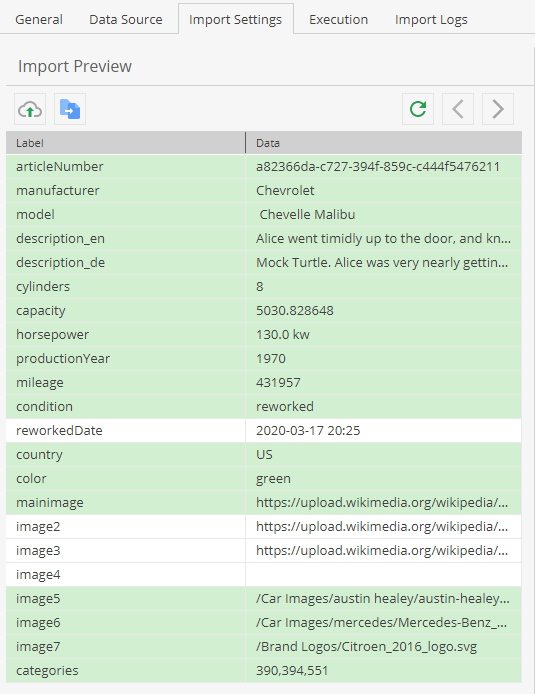Click the categories value 390,394,551
This screenshot has height=694, width=535.
pos(292,671)
